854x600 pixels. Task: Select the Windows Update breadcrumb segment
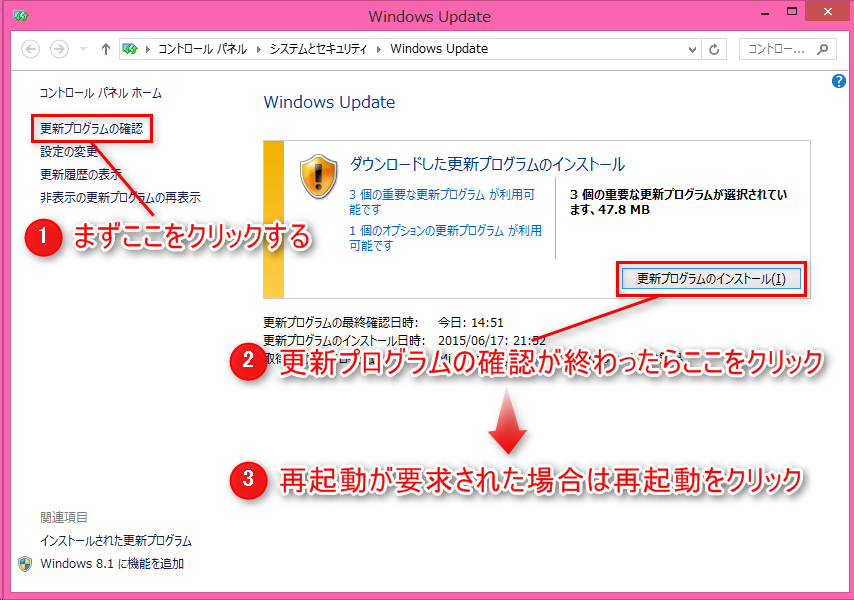coord(439,49)
